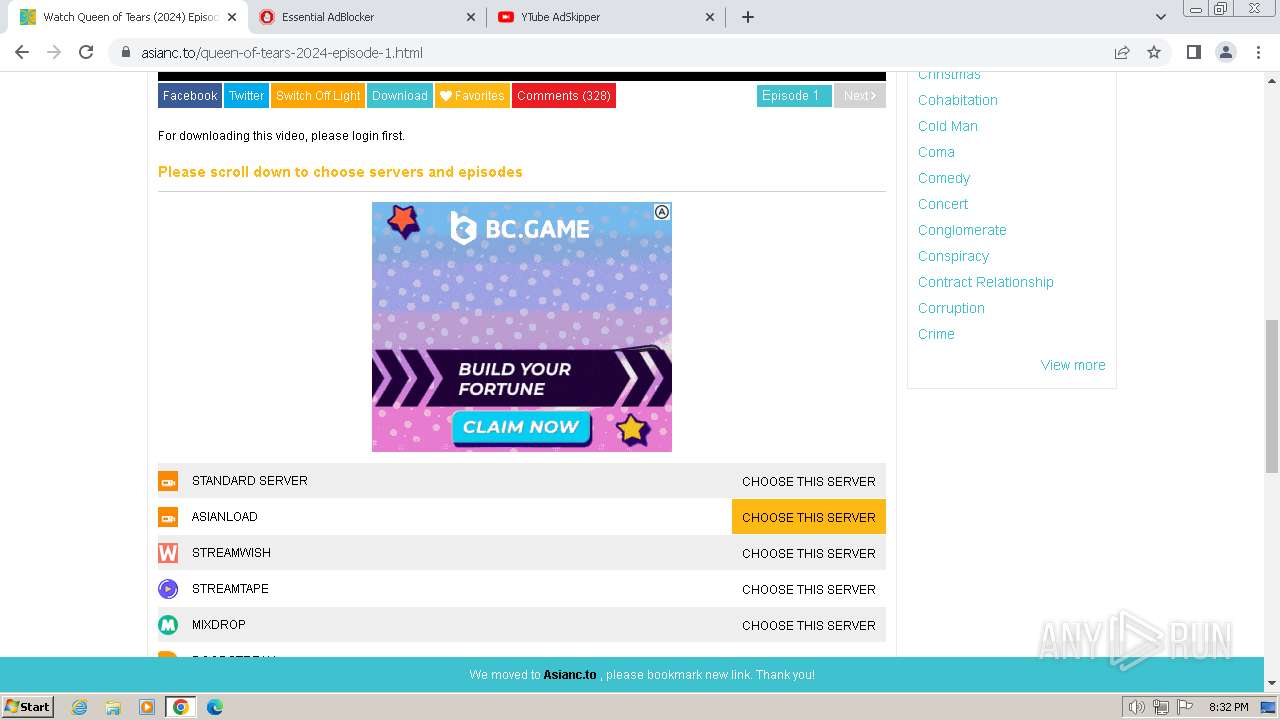Viewport: 1280px width, 720px height.
Task: Select the STREAMTAPE purple play icon
Action: [168, 589]
